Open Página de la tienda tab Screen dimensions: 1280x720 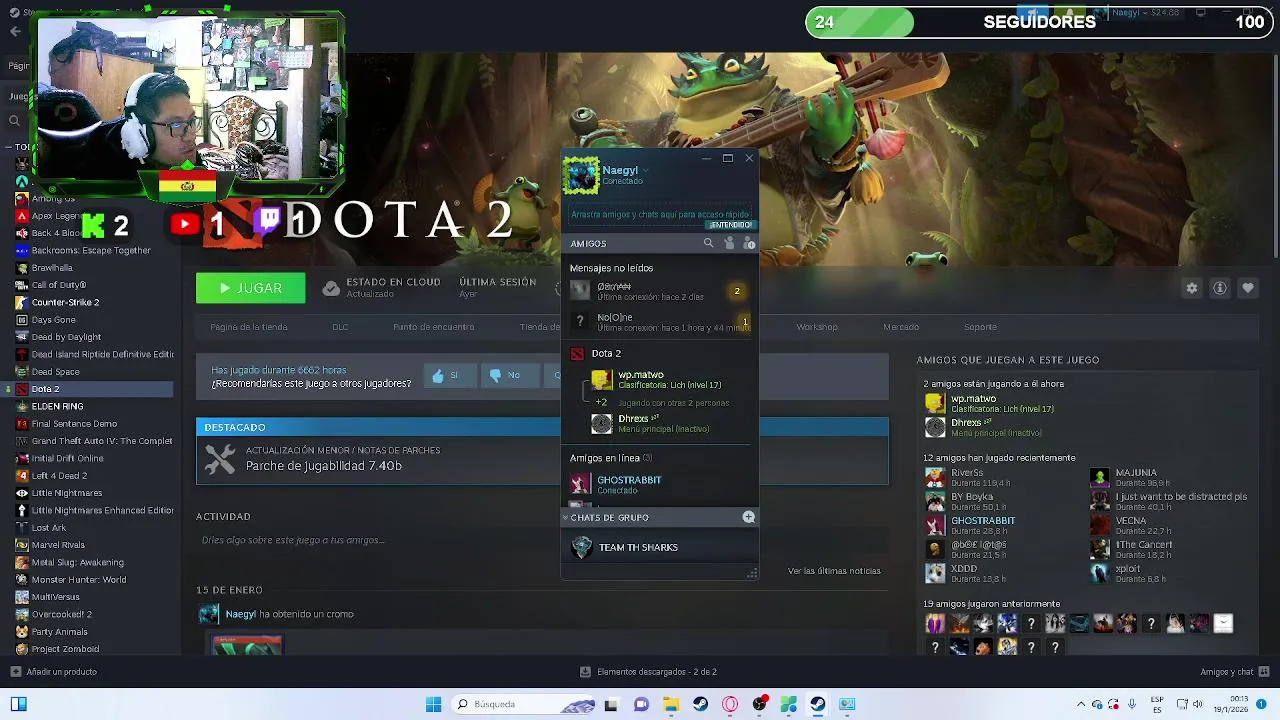coord(249,327)
